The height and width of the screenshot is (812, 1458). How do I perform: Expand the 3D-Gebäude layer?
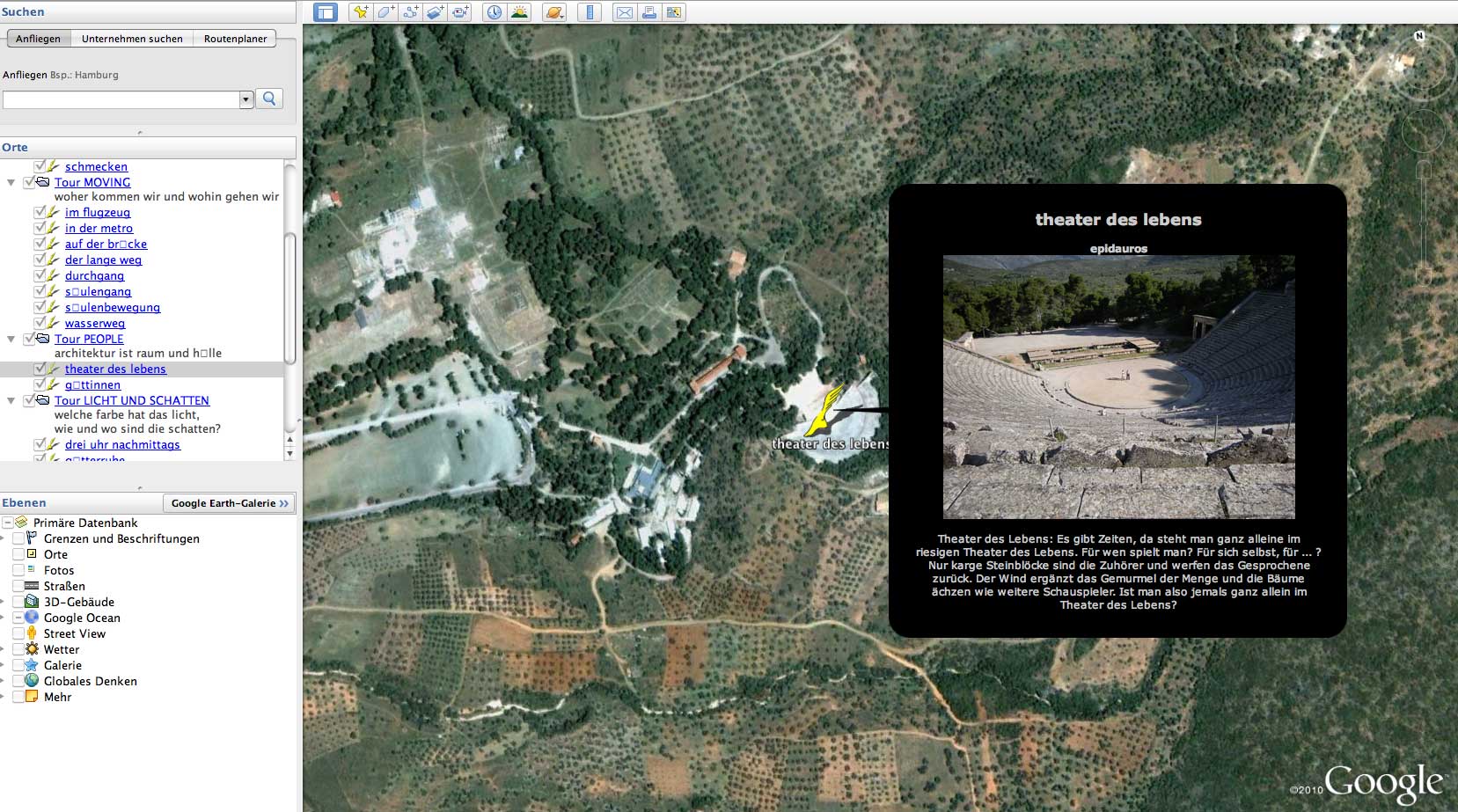[x=3, y=602]
